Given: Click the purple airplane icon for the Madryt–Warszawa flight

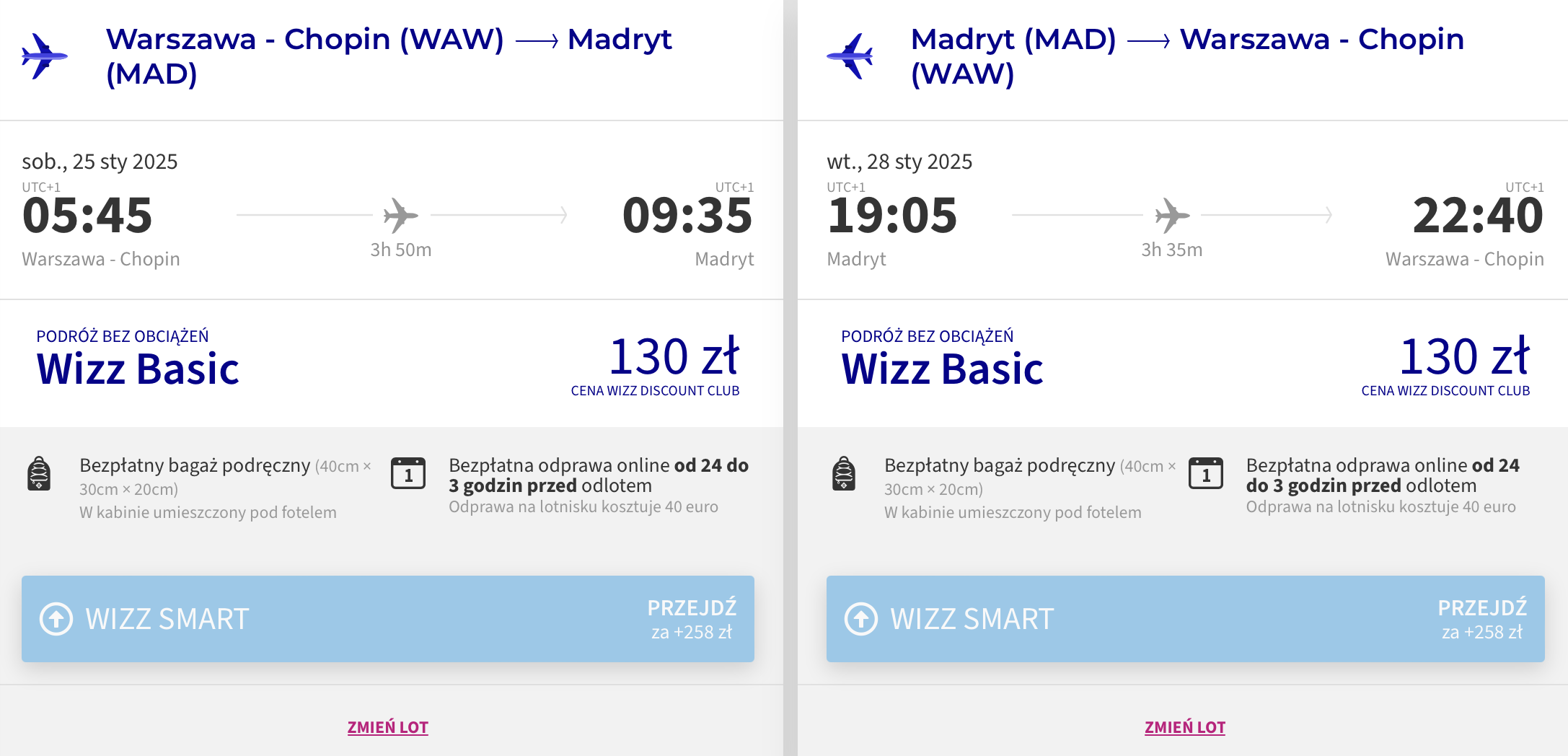Looking at the screenshot, I should (x=850, y=56).
